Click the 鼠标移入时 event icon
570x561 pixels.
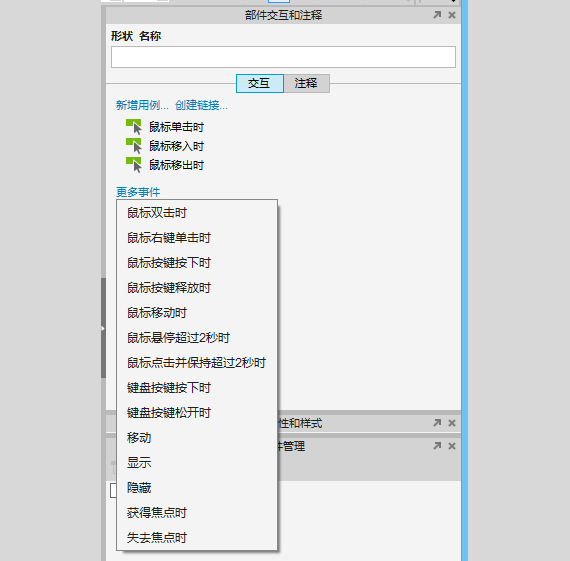point(133,146)
